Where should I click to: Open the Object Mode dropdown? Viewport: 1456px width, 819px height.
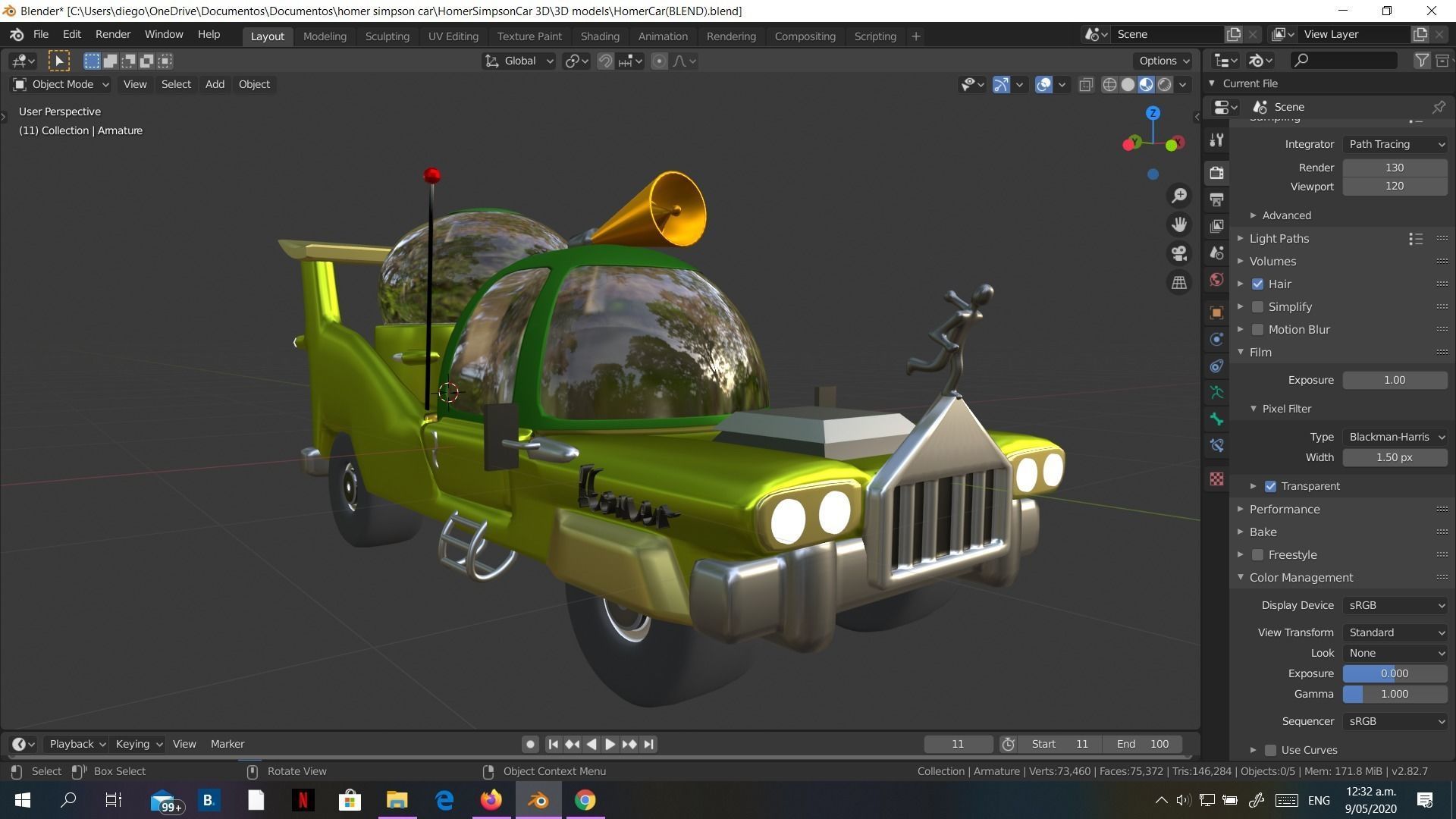pyautogui.click(x=61, y=84)
